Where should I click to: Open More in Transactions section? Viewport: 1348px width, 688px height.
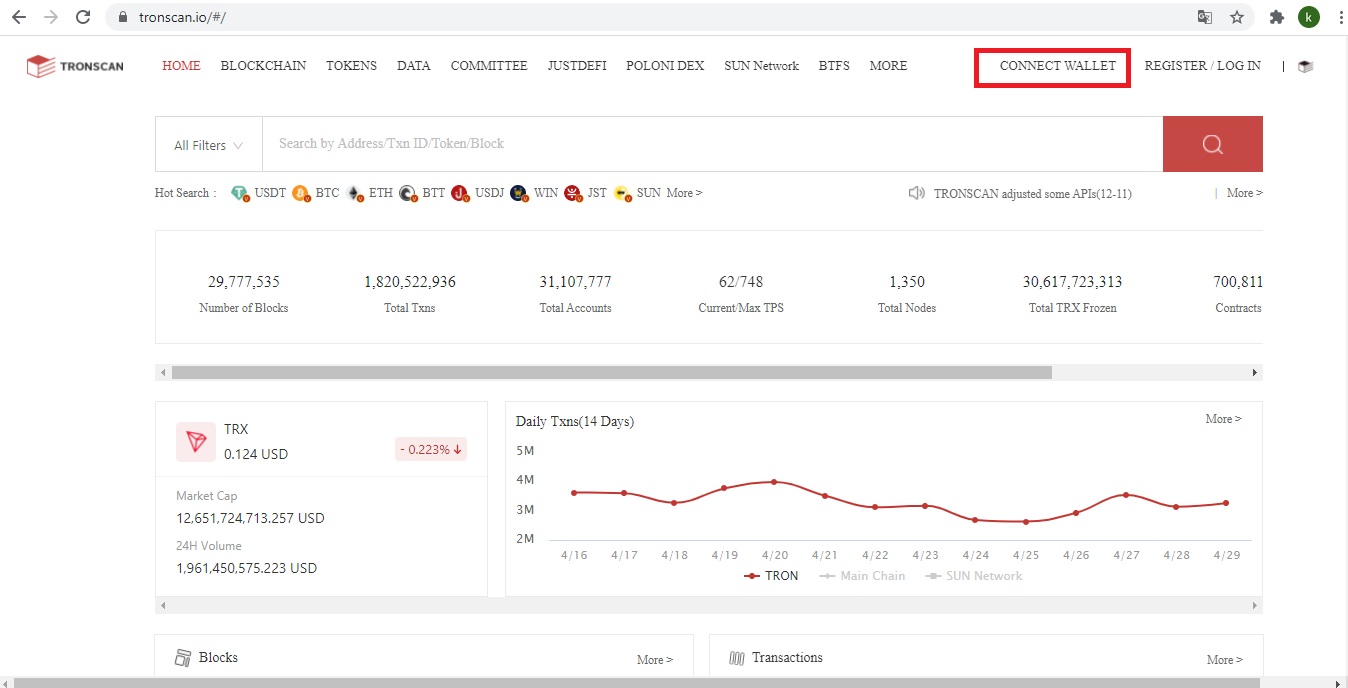coord(1225,660)
